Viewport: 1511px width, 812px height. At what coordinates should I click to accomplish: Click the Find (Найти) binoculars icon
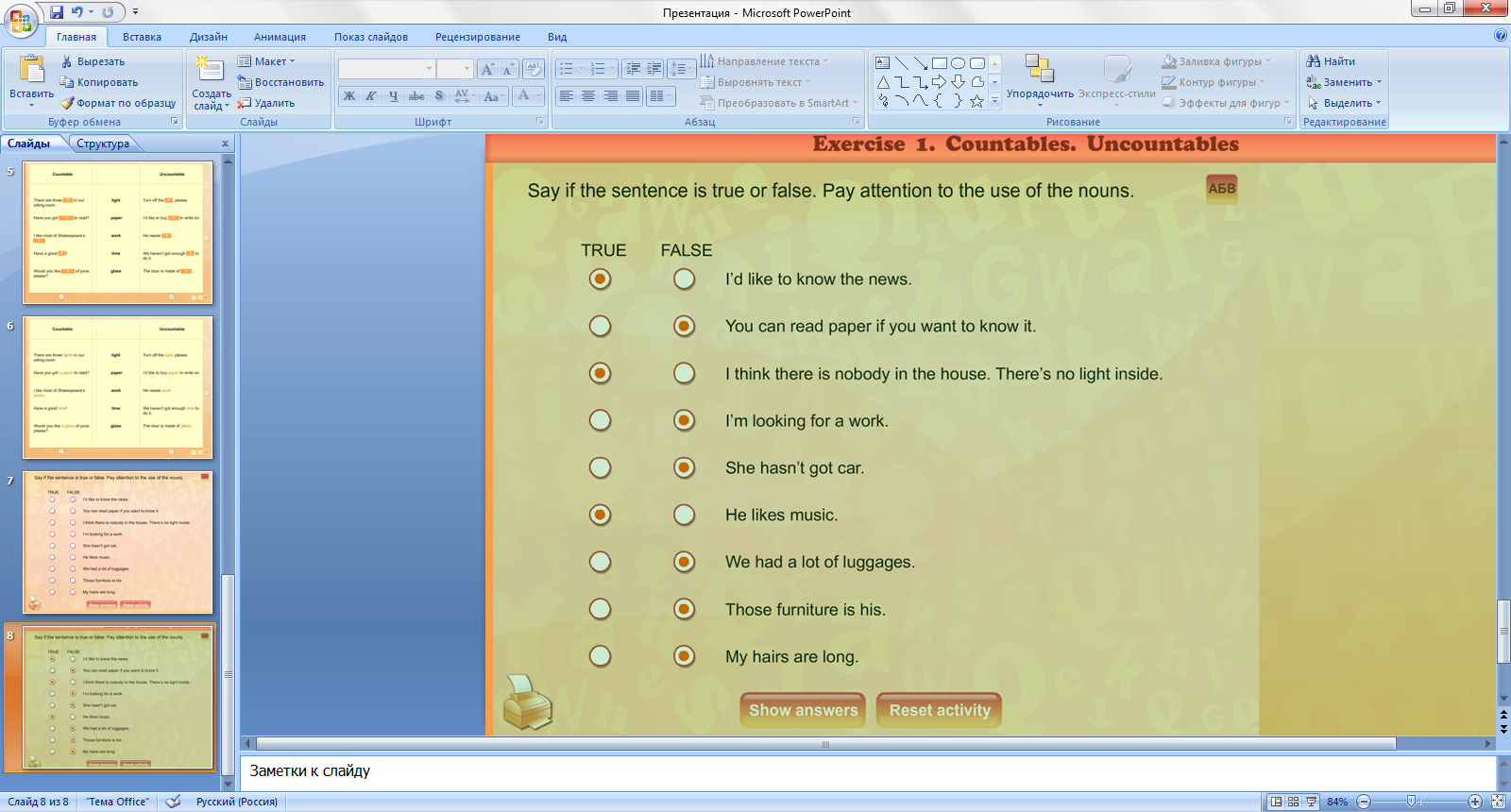[1313, 61]
